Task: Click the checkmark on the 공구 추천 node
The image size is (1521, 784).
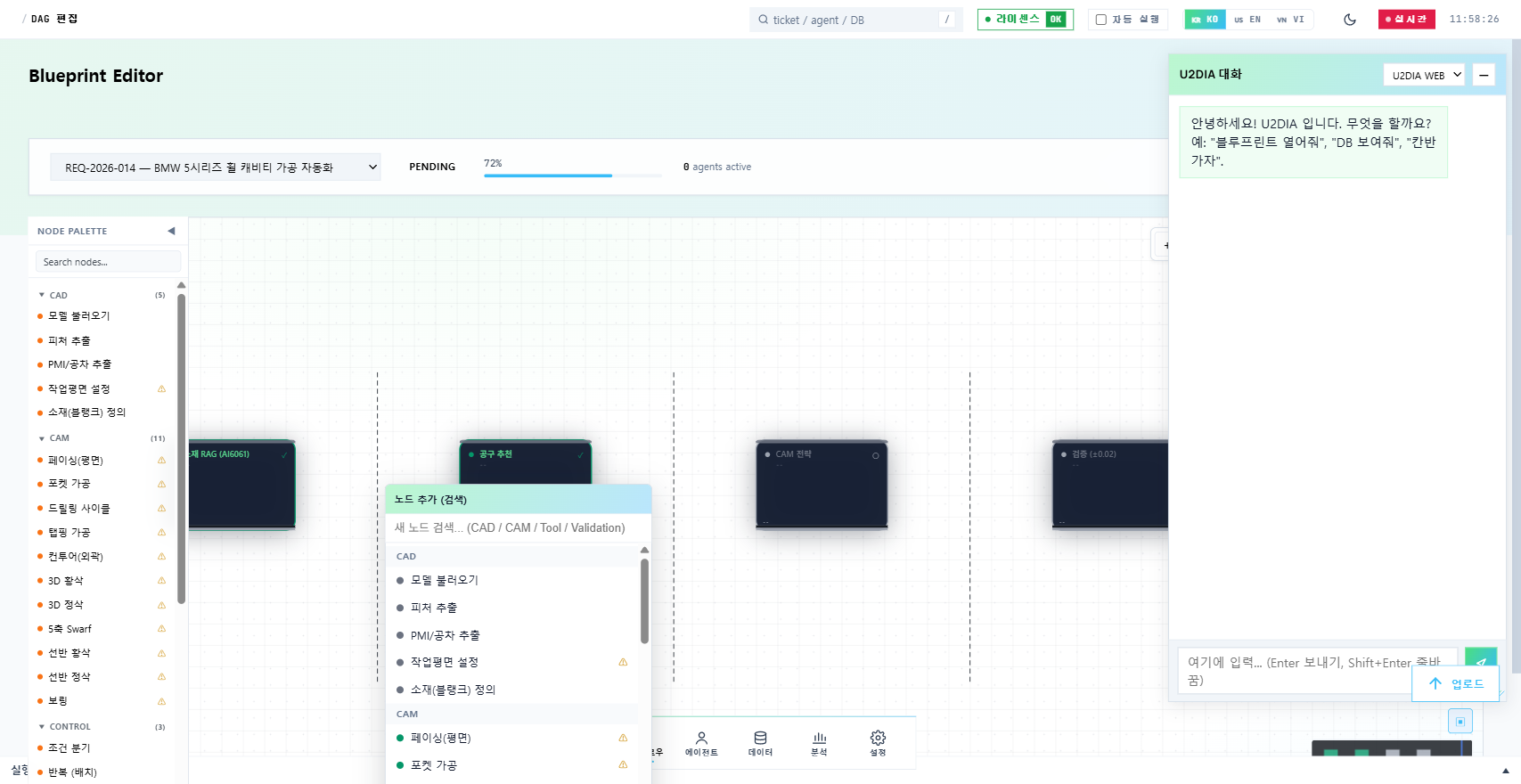Action: click(x=580, y=454)
